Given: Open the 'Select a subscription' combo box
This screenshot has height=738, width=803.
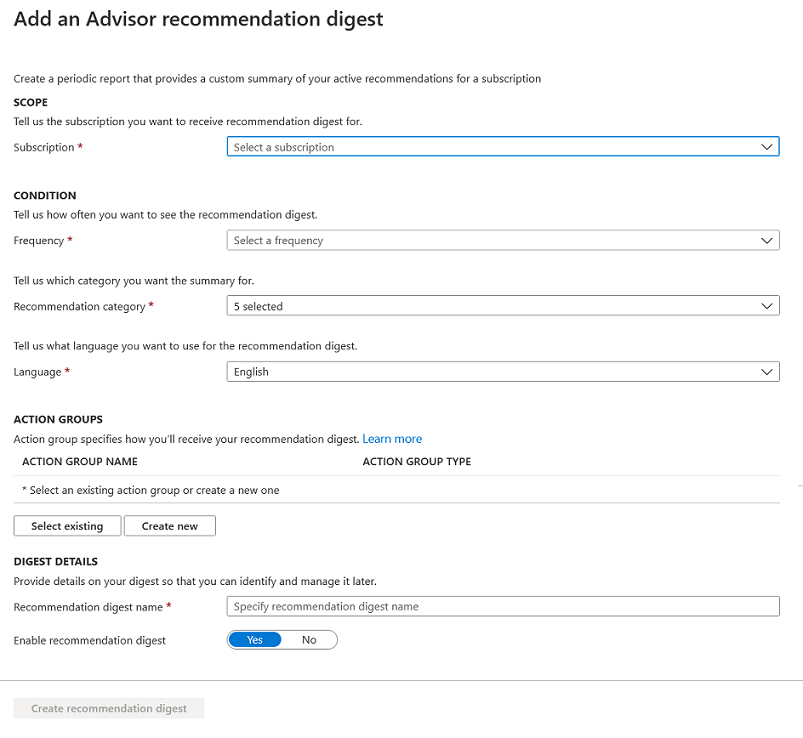Looking at the screenshot, I should (490, 147).
